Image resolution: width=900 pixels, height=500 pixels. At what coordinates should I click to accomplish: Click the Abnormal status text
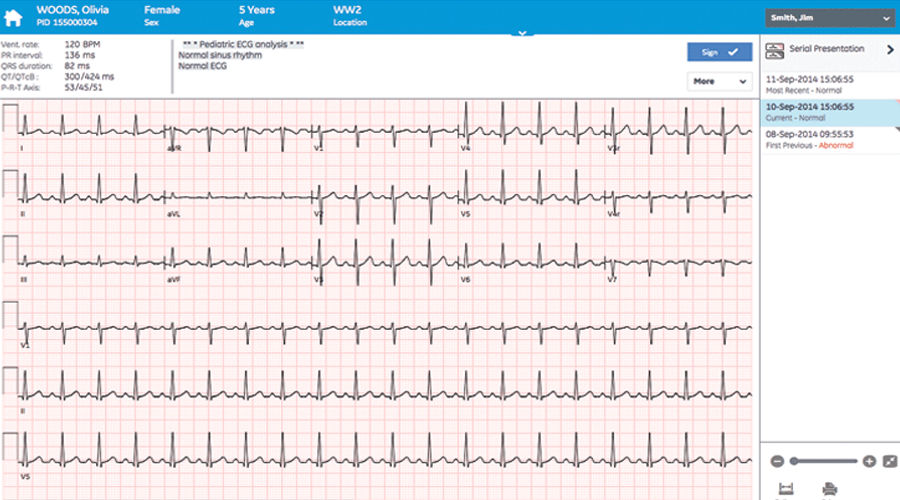coord(836,146)
